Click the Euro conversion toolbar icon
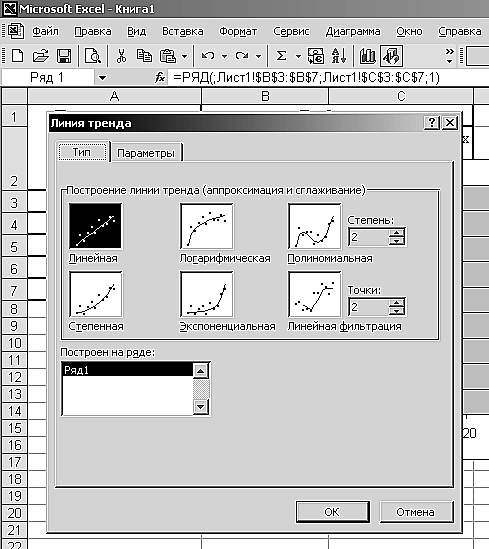The height and width of the screenshot is (549, 489). click(x=316, y=56)
